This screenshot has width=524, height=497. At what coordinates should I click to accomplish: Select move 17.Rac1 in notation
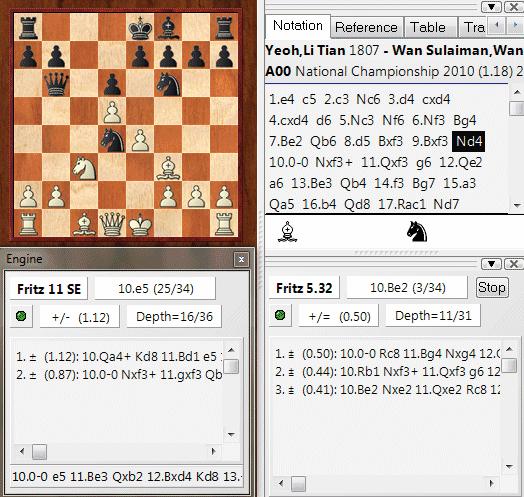point(402,204)
